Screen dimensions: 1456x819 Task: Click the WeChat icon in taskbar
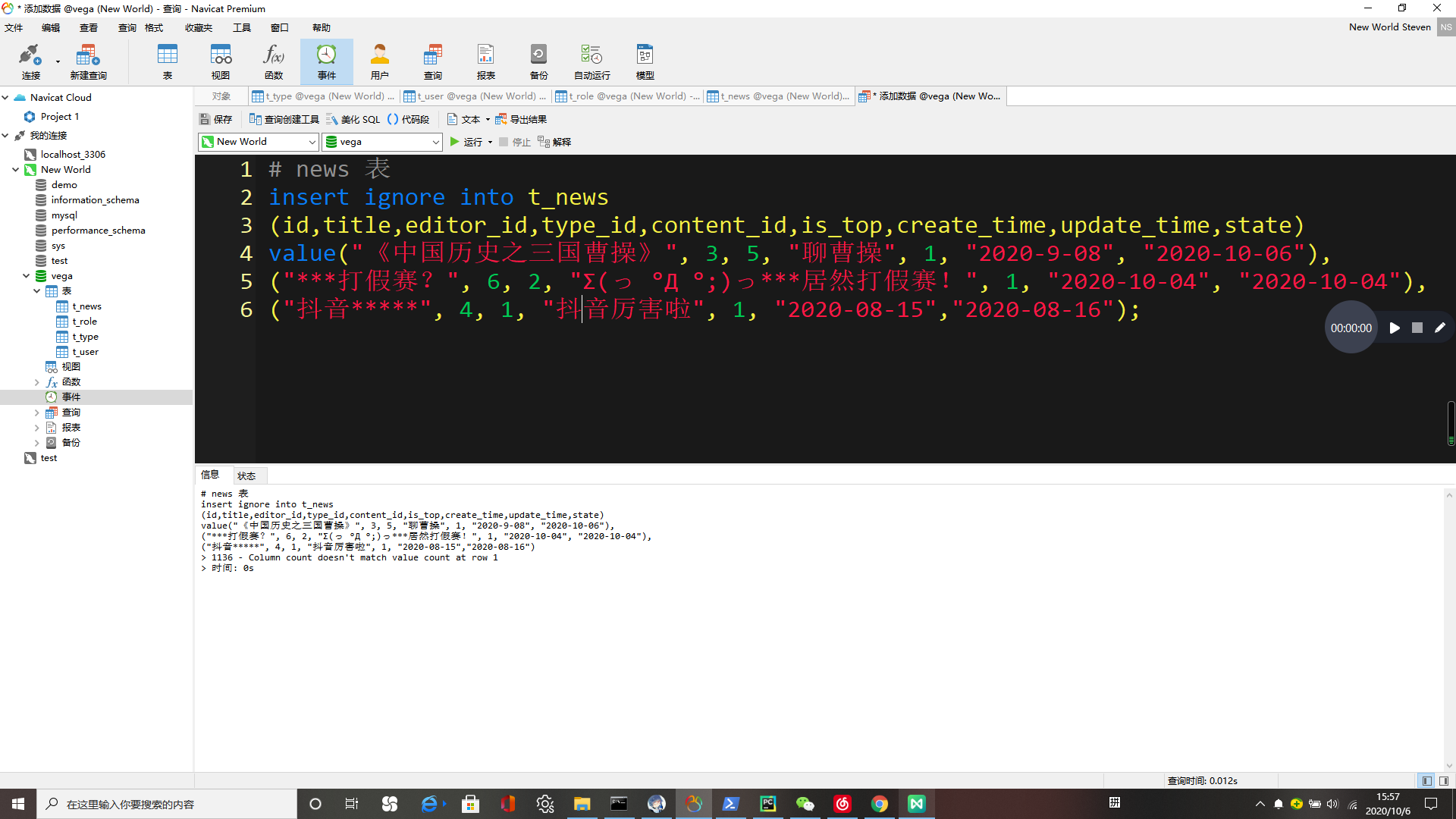(x=805, y=803)
